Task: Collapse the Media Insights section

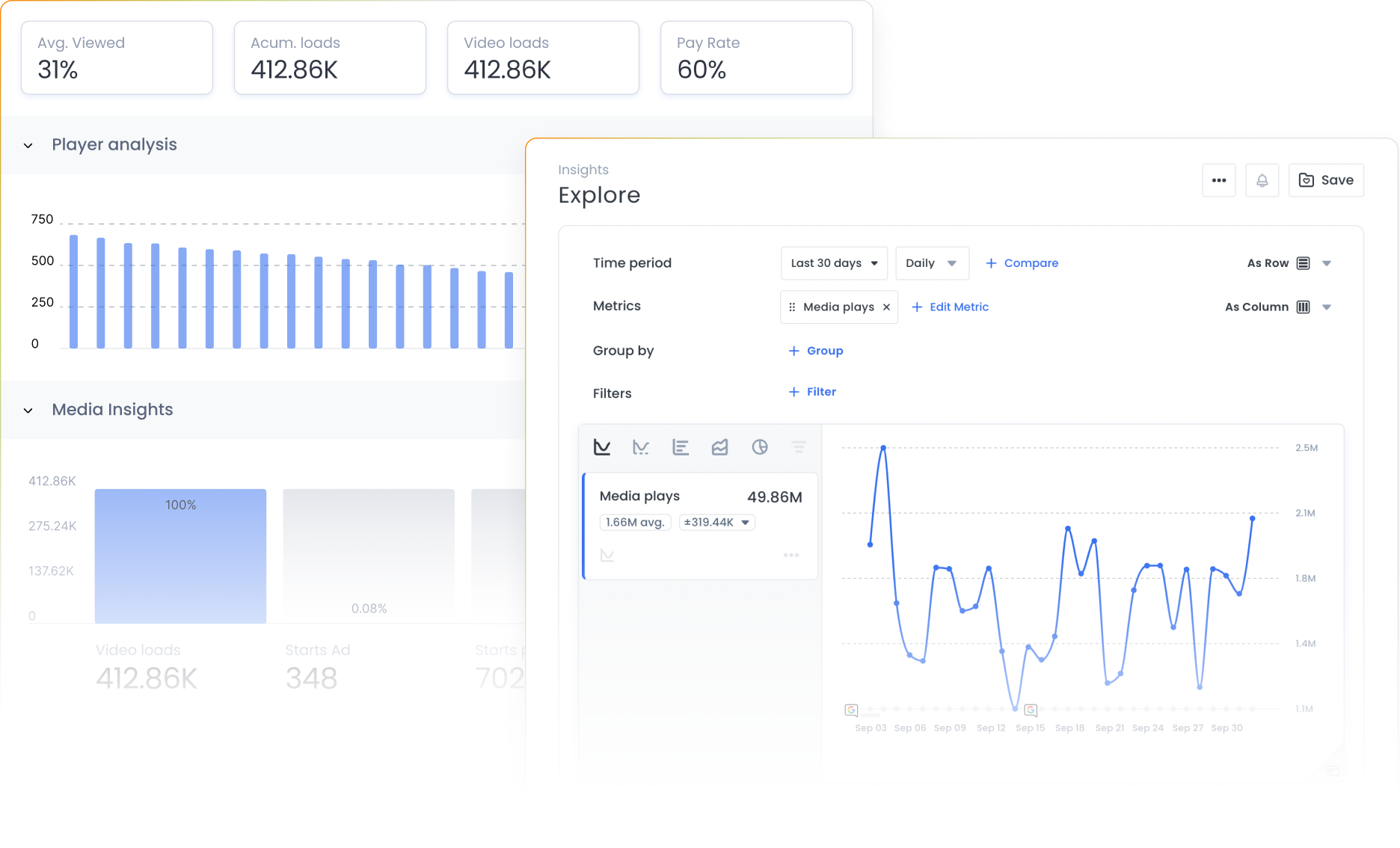Action: coord(28,410)
